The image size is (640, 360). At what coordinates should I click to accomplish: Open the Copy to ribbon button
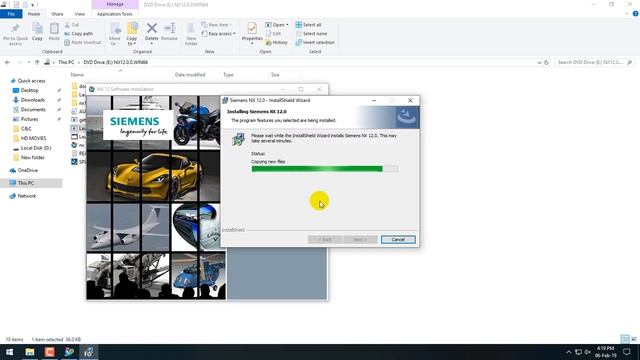point(132,34)
